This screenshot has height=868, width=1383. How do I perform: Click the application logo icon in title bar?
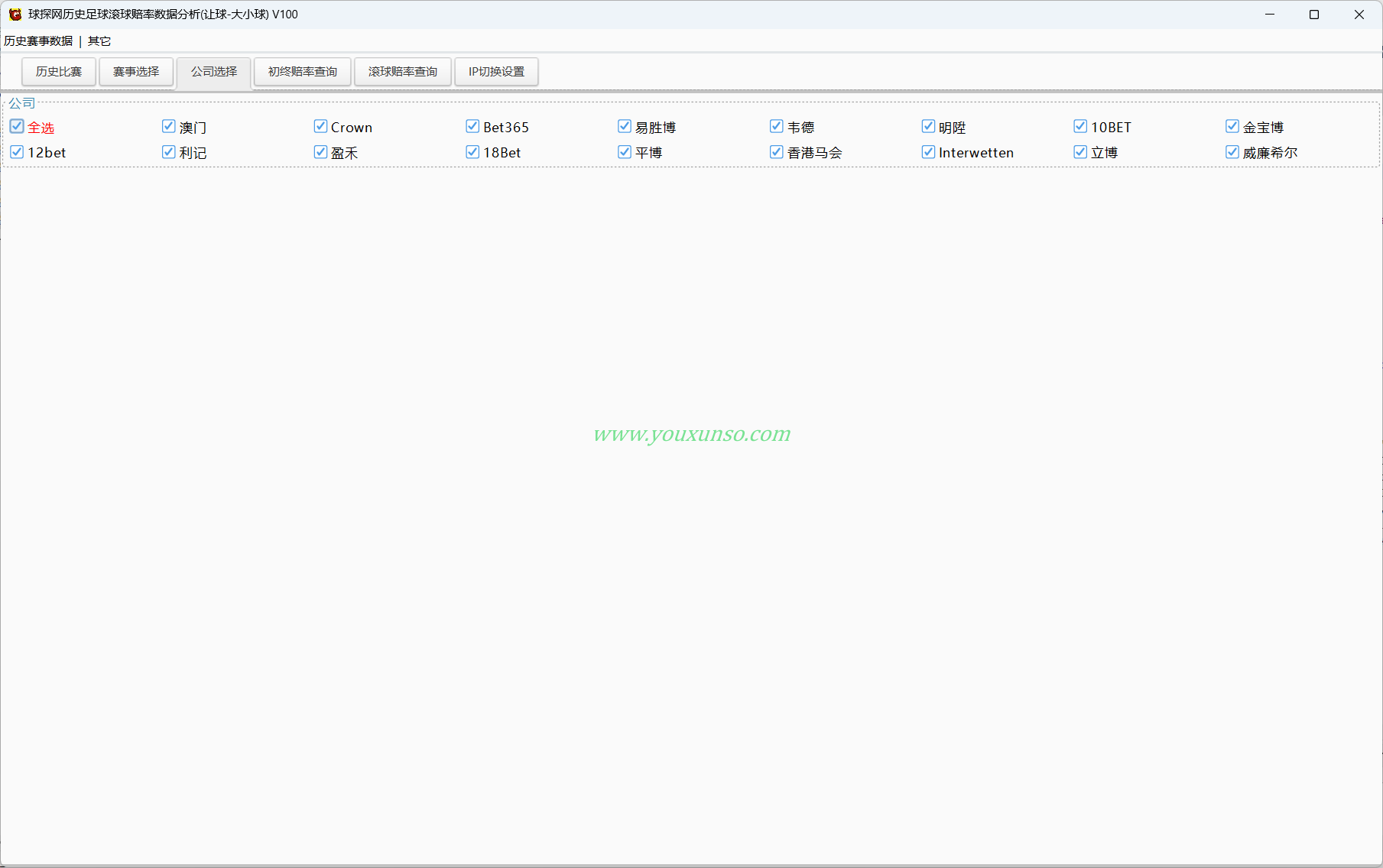click(x=15, y=15)
